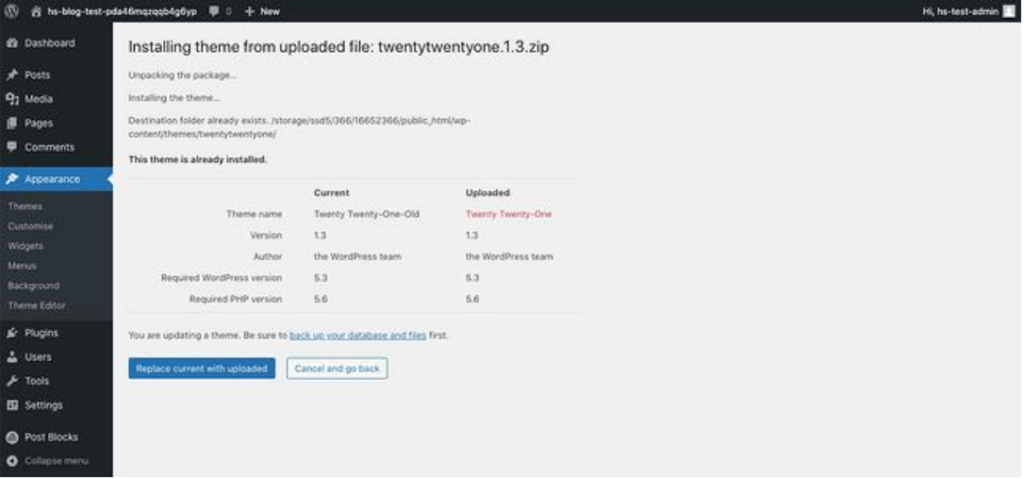1024x479 pixels.
Task: Click Installing the theme text
Action: click(x=174, y=98)
